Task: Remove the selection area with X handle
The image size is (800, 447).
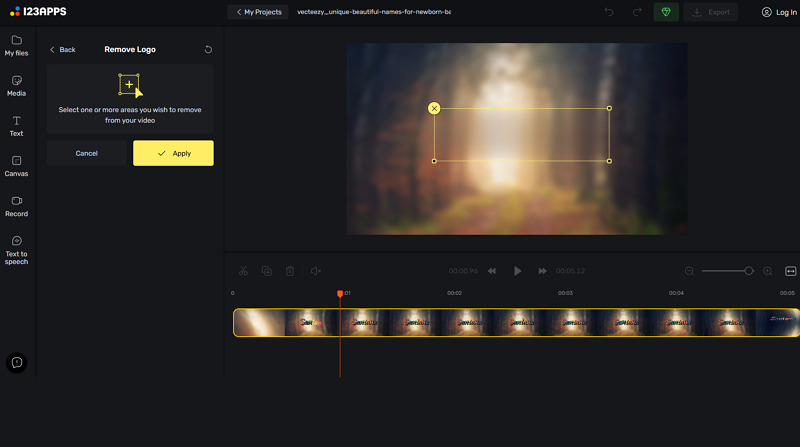Action: [x=434, y=108]
